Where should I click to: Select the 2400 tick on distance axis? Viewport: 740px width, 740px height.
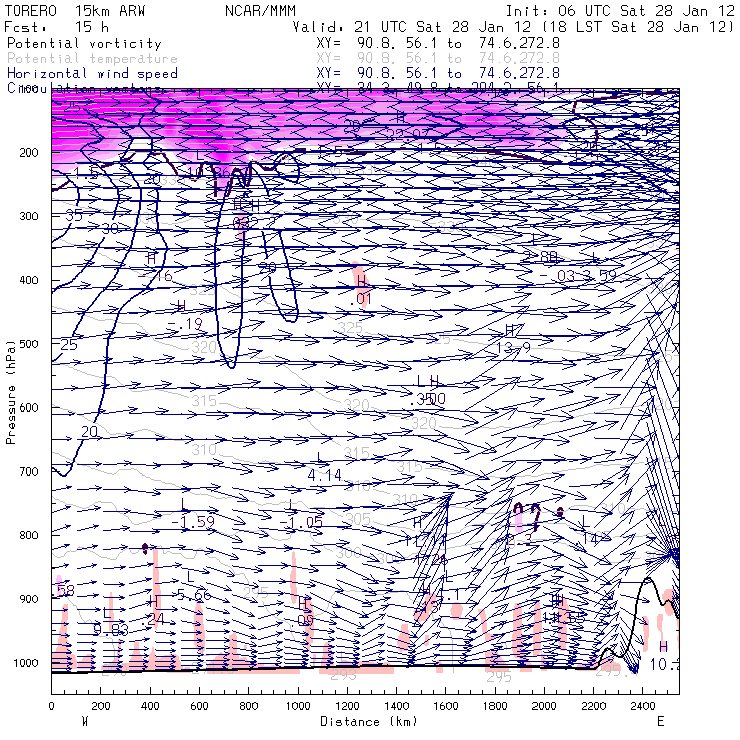pyautogui.click(x=643, y=706)
